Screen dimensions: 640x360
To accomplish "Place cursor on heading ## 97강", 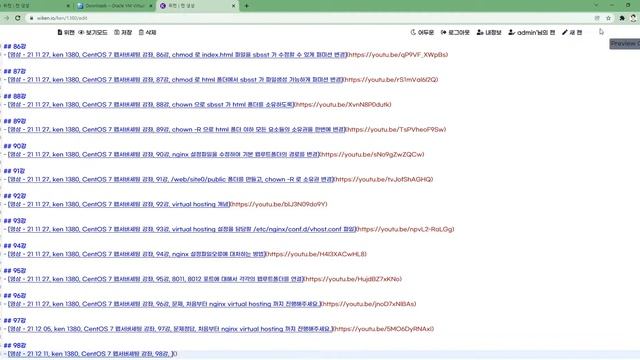I will tap(15, 320).
